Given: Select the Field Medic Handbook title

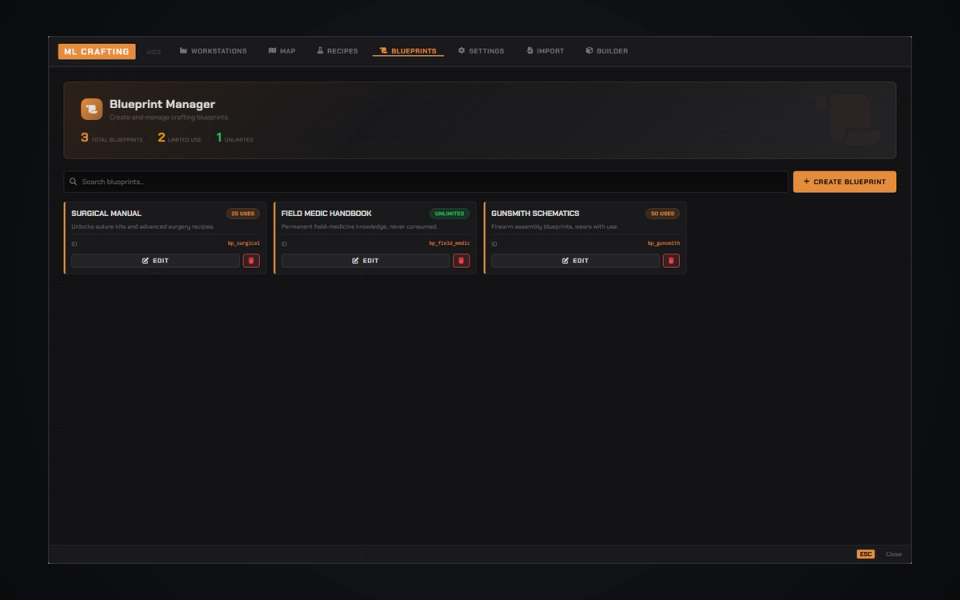Looking at the screenshot, I should tap(326, 214).
